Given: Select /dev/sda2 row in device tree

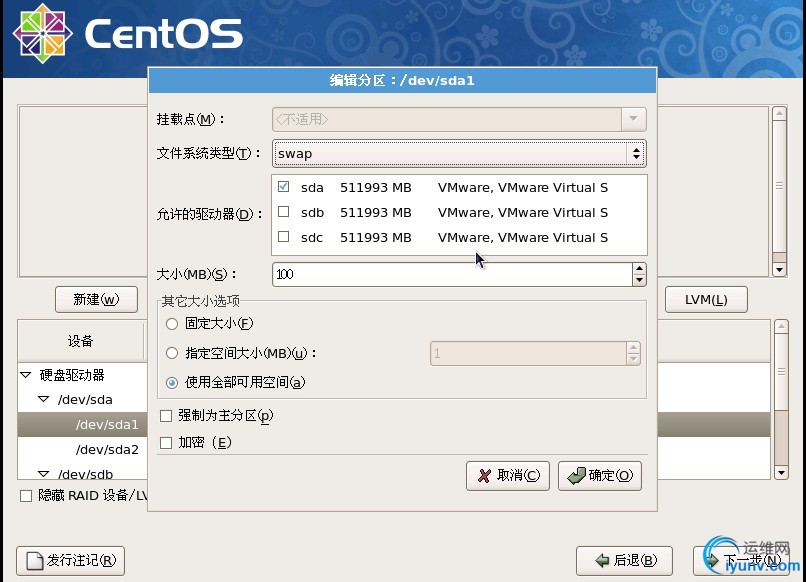Looking at the screenshot, I should (107, 449).
